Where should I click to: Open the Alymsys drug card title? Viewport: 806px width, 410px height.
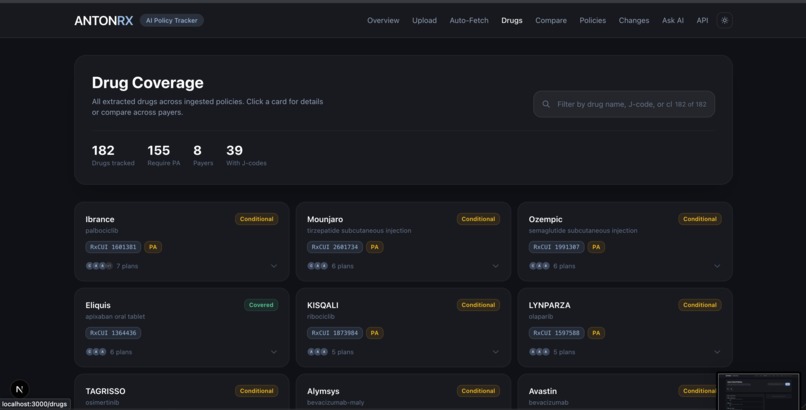323,391
